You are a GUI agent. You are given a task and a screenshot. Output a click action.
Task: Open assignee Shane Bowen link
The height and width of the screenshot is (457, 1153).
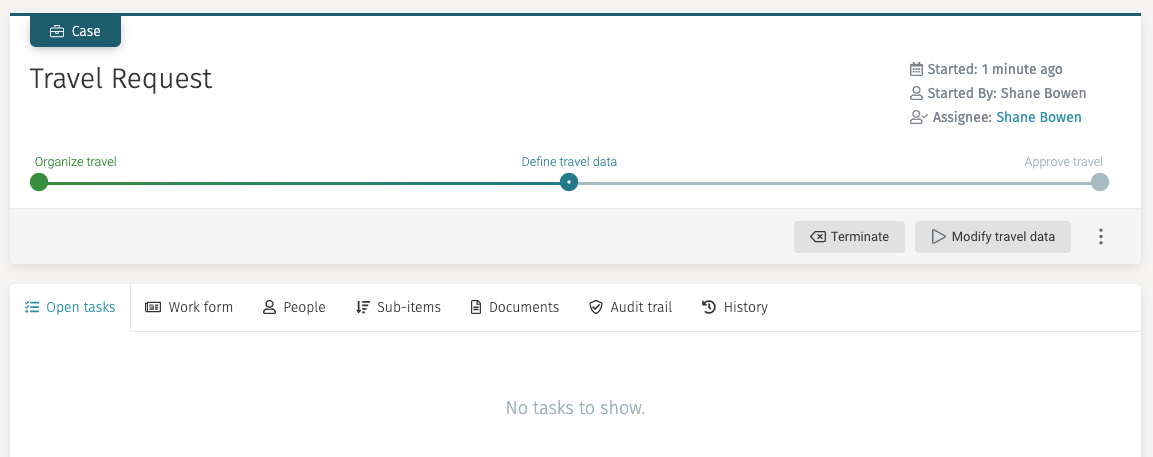click(x=1038, y=117)
